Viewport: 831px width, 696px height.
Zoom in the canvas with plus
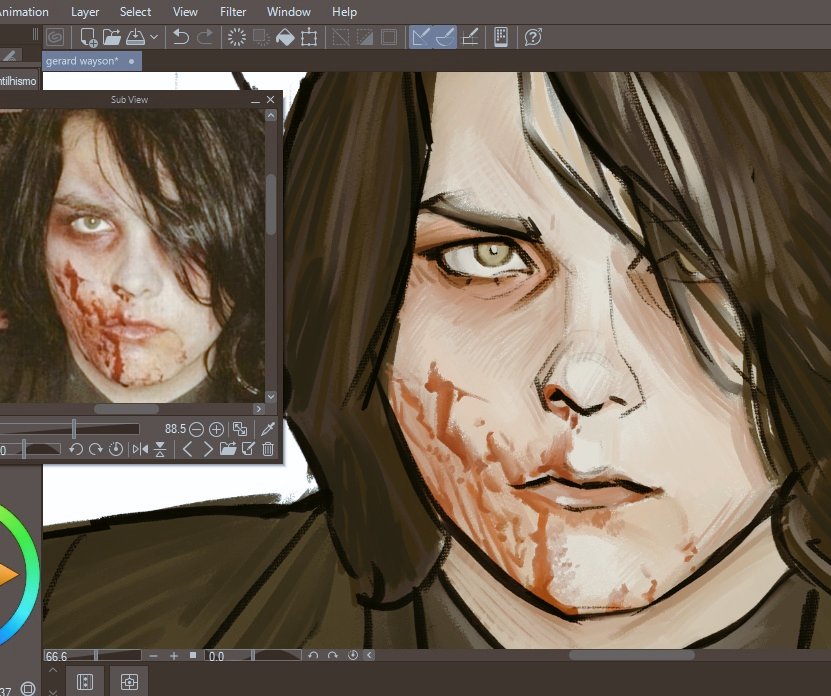(174, 656)
